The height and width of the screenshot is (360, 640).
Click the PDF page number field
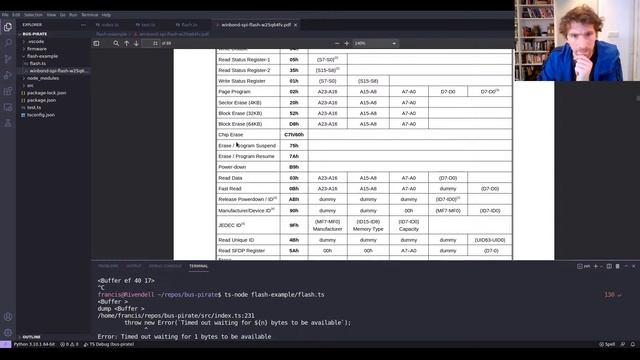click(x=151, y=43)
